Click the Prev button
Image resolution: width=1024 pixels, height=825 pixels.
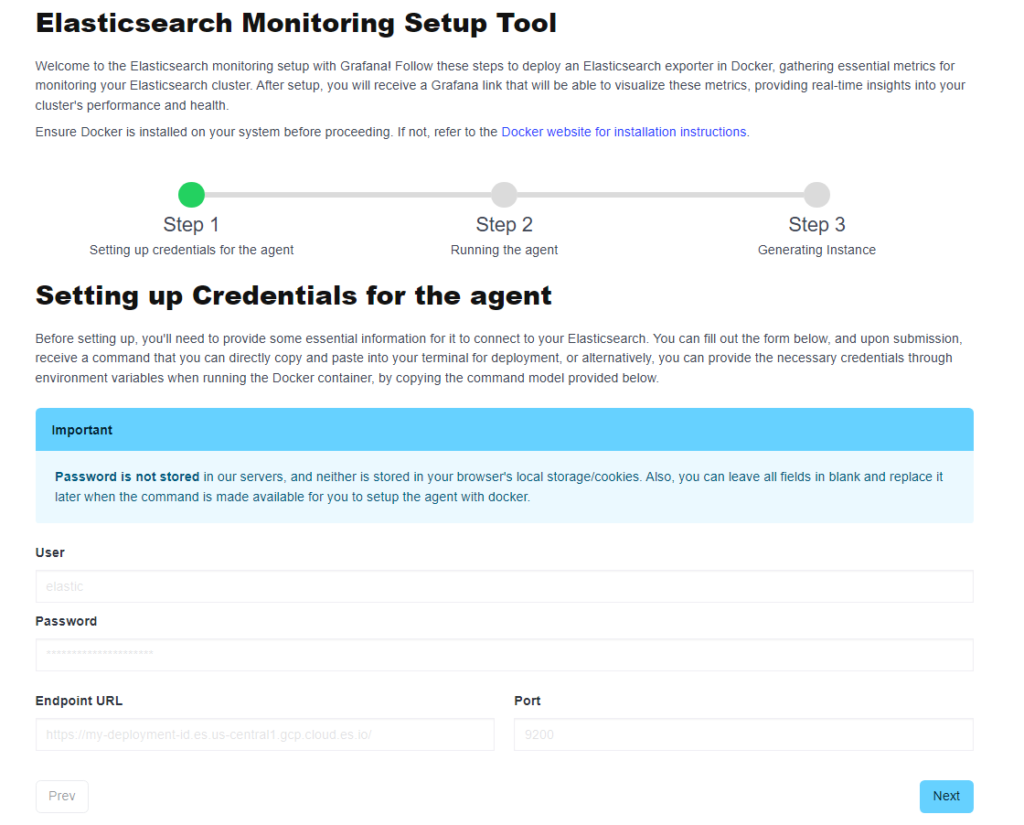coord(61,796)
